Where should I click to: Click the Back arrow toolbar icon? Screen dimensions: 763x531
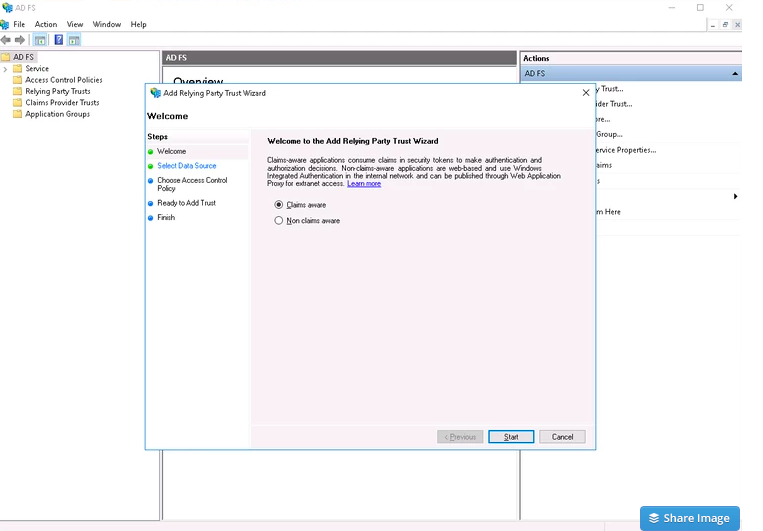pyautogui.click(x=6, y=40)
